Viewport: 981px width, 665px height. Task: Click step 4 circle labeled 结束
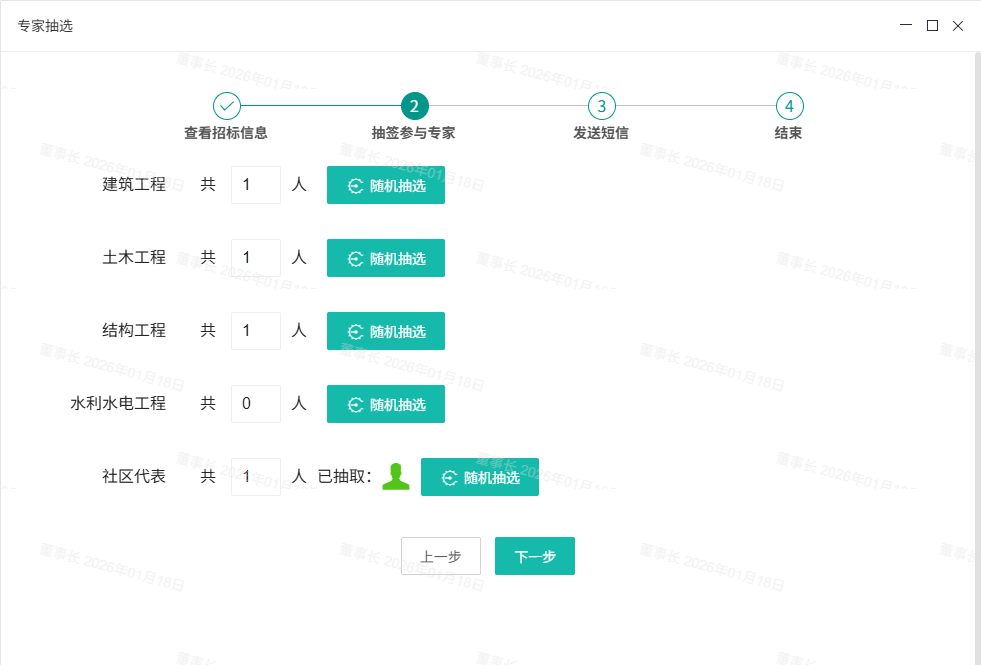pos(788,105)
